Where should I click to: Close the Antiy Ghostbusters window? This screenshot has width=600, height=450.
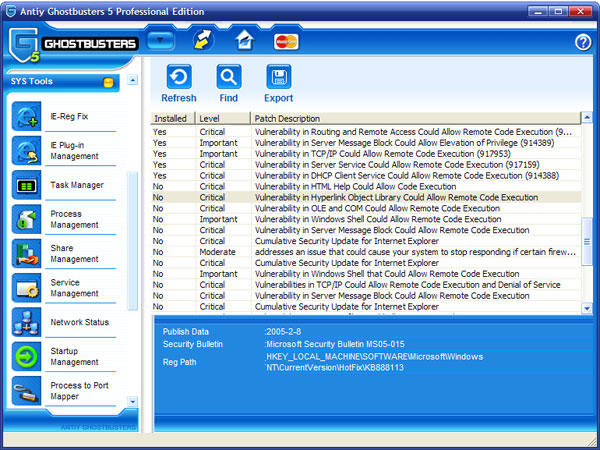click(580, 11)
